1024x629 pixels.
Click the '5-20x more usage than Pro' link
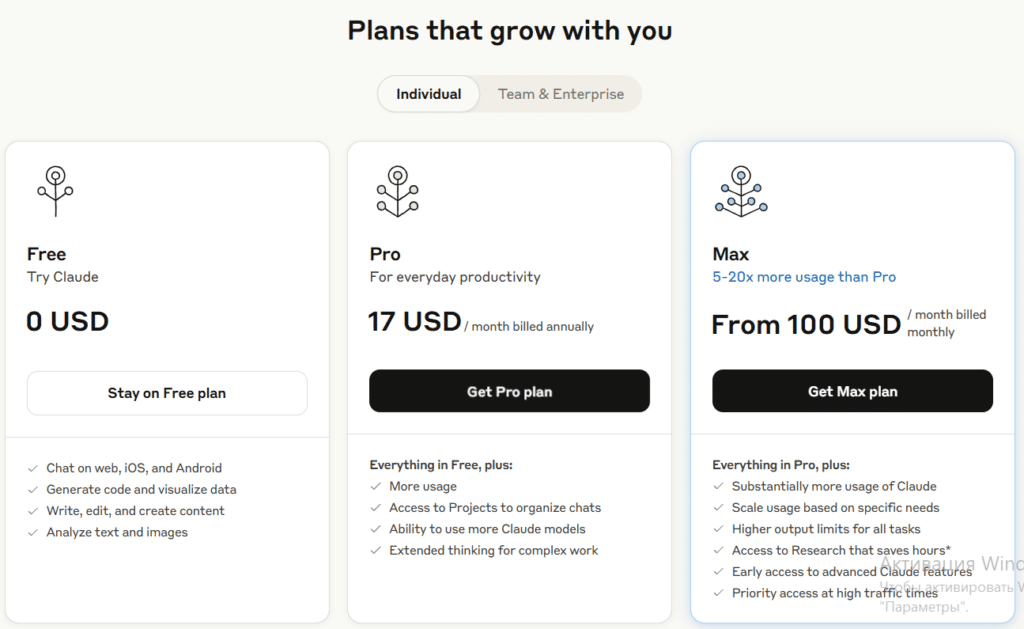coord(804,277)
